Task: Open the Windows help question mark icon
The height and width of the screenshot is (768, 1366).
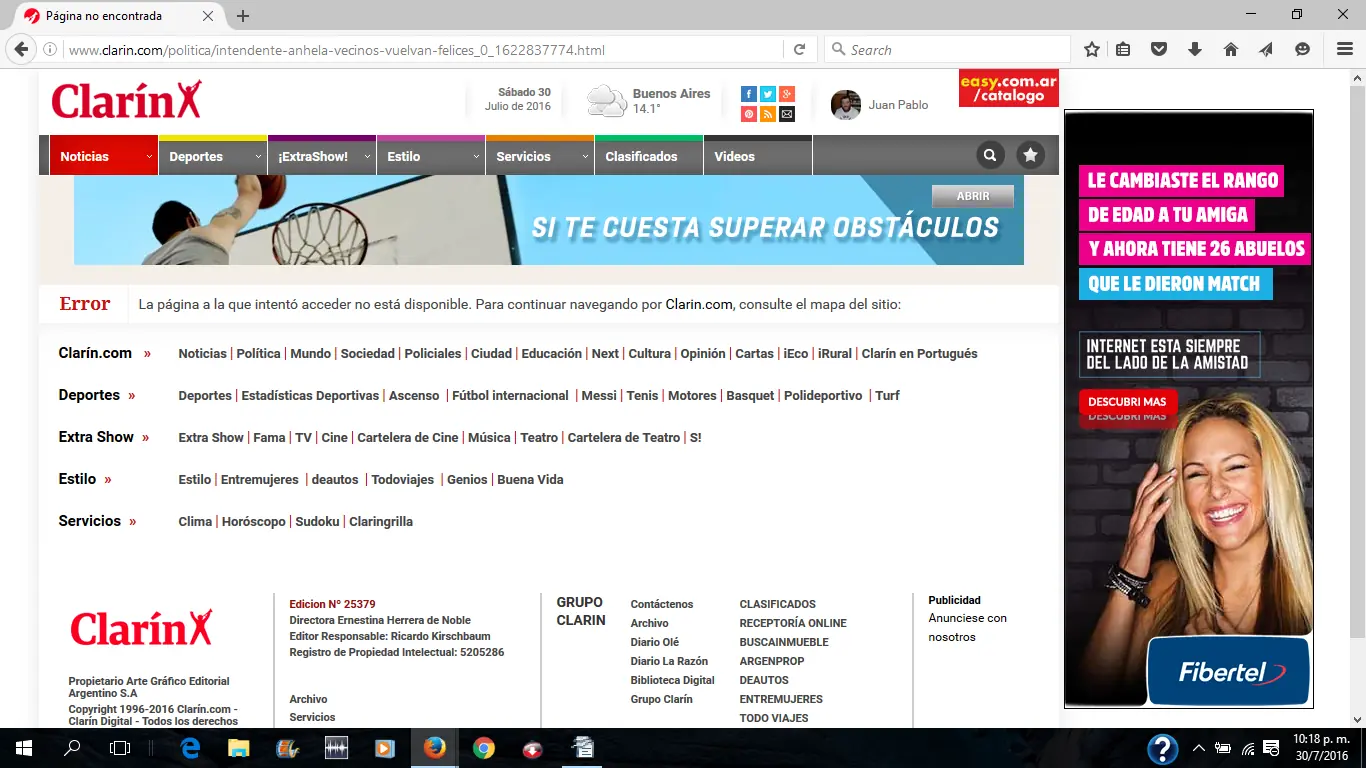Action: click(x=1162, y=748)
